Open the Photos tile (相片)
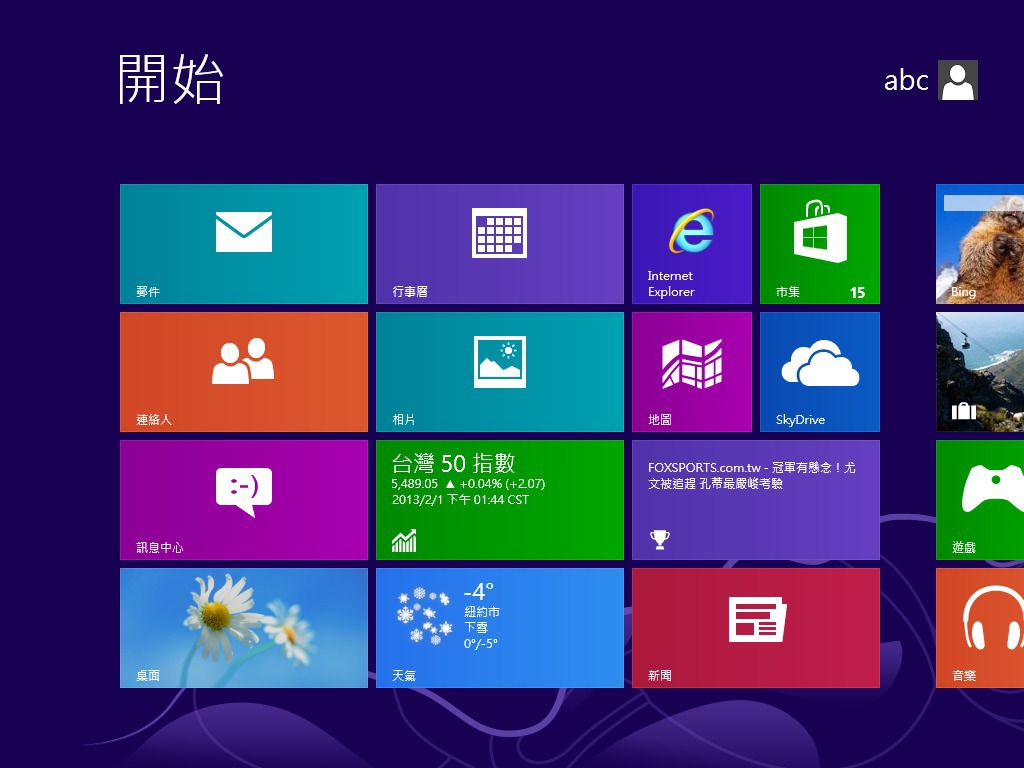The height and width of the screenshot is (768, 1024). (x=500, y=372)
